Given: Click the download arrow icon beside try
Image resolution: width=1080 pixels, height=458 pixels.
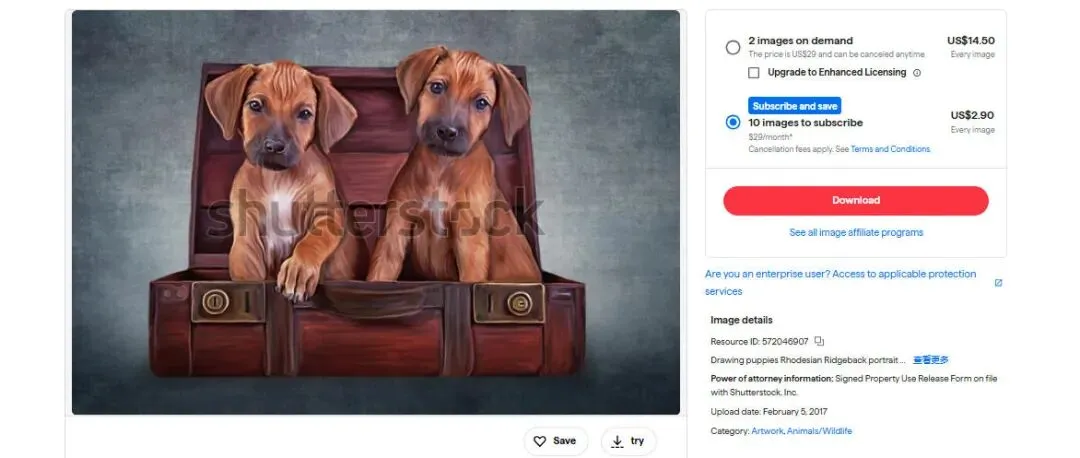Looking at the screenshot, I should 617,441.
